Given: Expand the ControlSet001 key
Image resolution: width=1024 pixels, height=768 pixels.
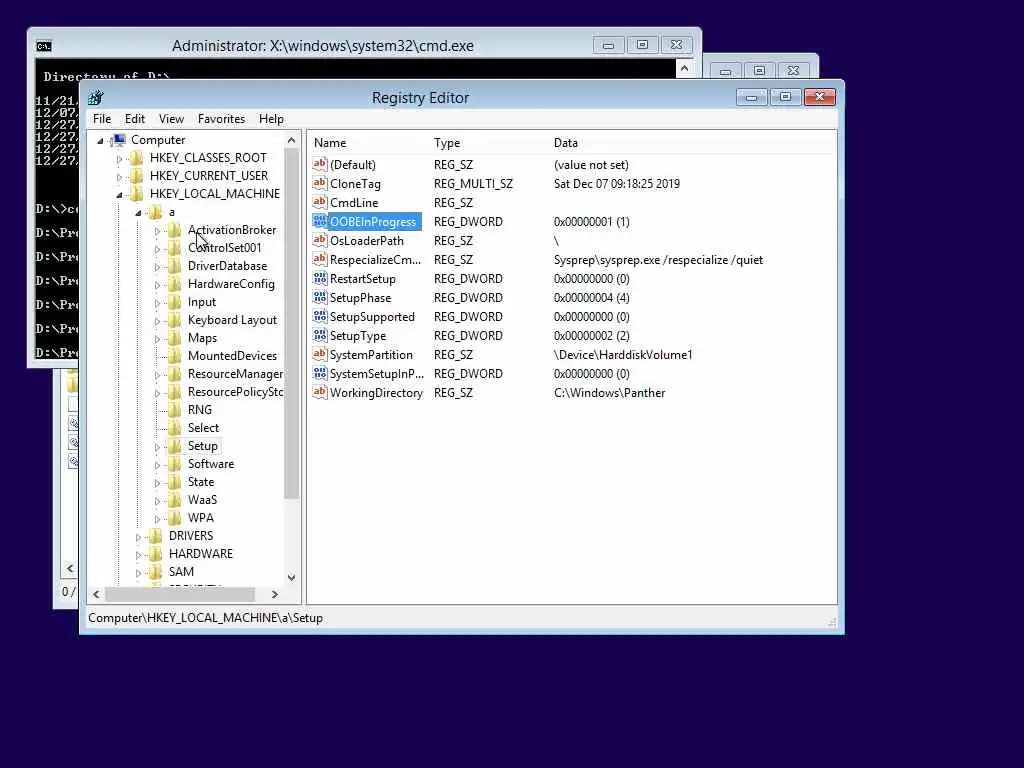Looking at the screenshot, I should pyautogui.click(x=157, y=249).
